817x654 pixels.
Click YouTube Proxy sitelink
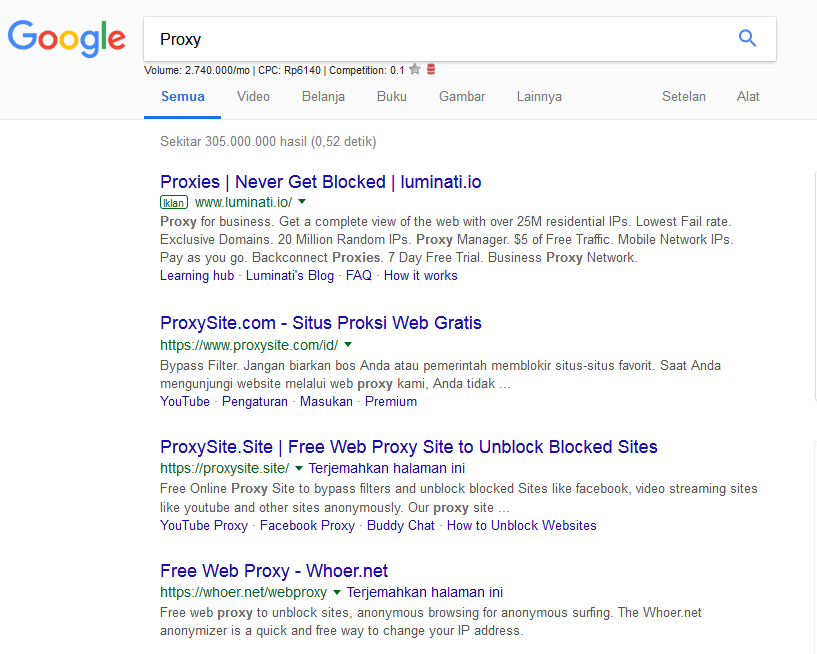[204, 525]
